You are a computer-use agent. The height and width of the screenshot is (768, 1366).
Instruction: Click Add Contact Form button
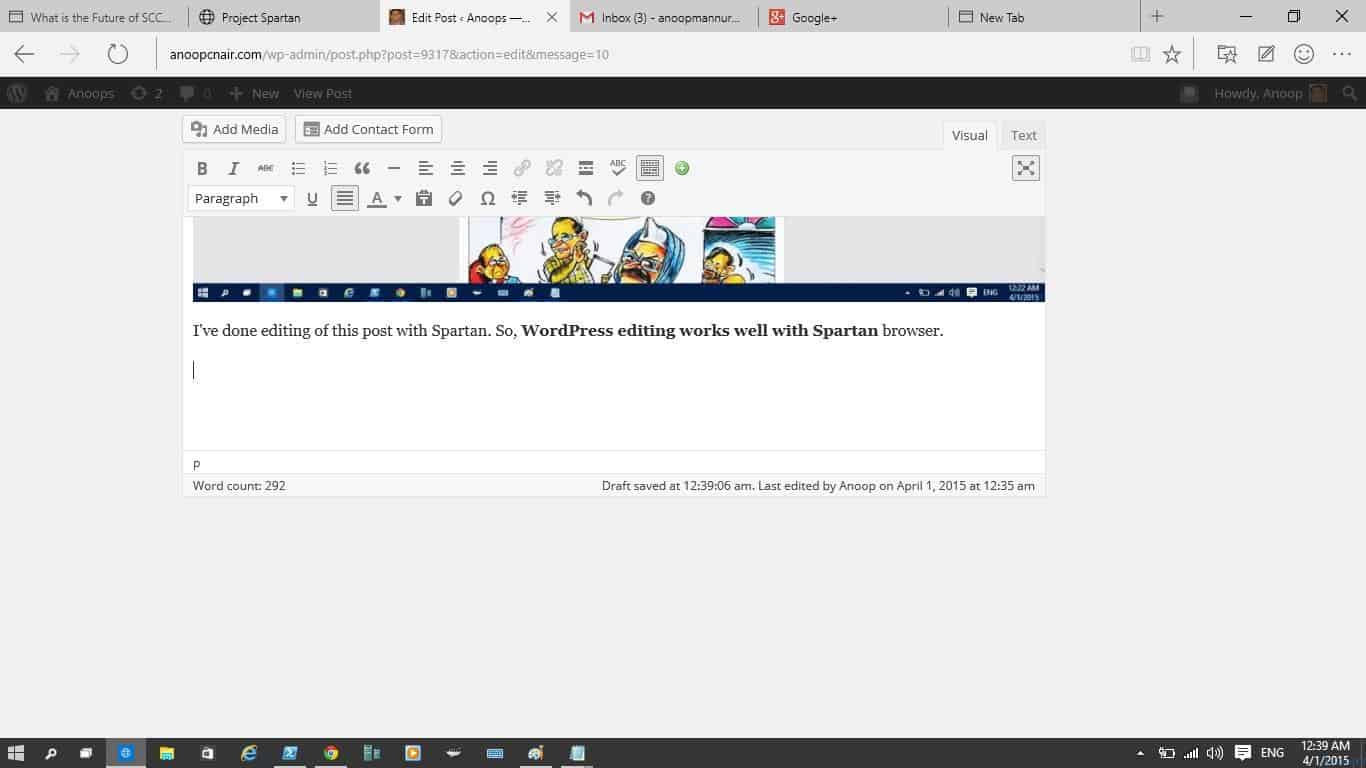pyautogui.click(x=368, y=129)
